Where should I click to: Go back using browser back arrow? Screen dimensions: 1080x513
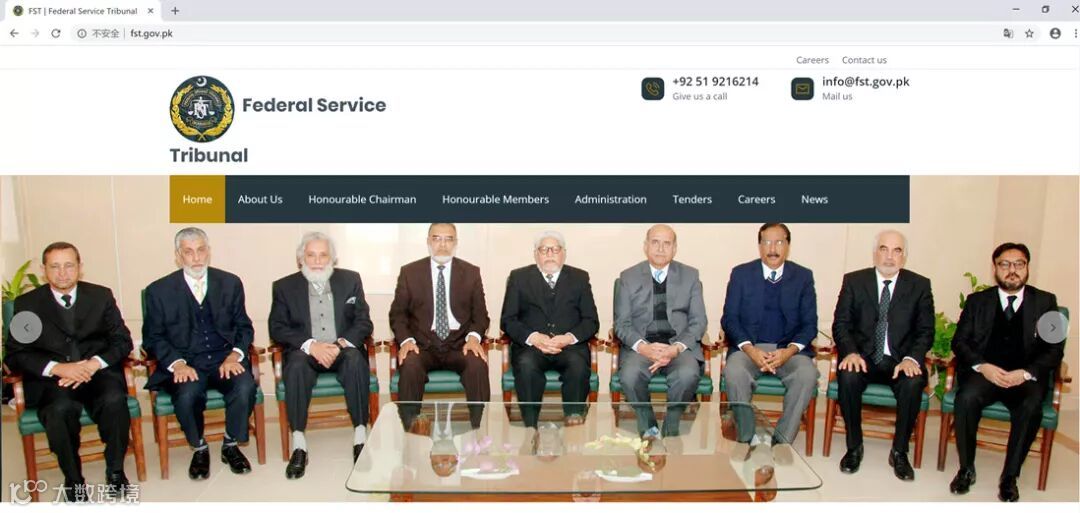coord(14,33)
